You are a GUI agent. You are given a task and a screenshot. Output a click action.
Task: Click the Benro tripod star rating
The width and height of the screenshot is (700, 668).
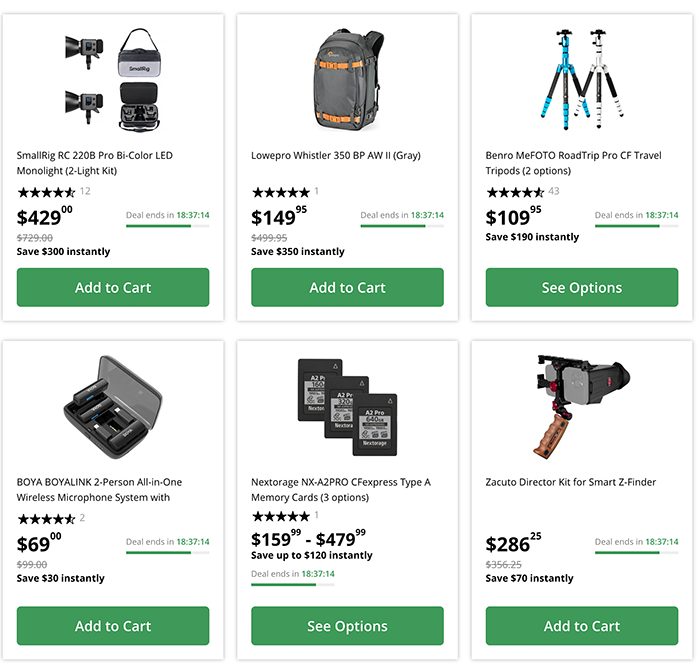(x=515, y=192)
